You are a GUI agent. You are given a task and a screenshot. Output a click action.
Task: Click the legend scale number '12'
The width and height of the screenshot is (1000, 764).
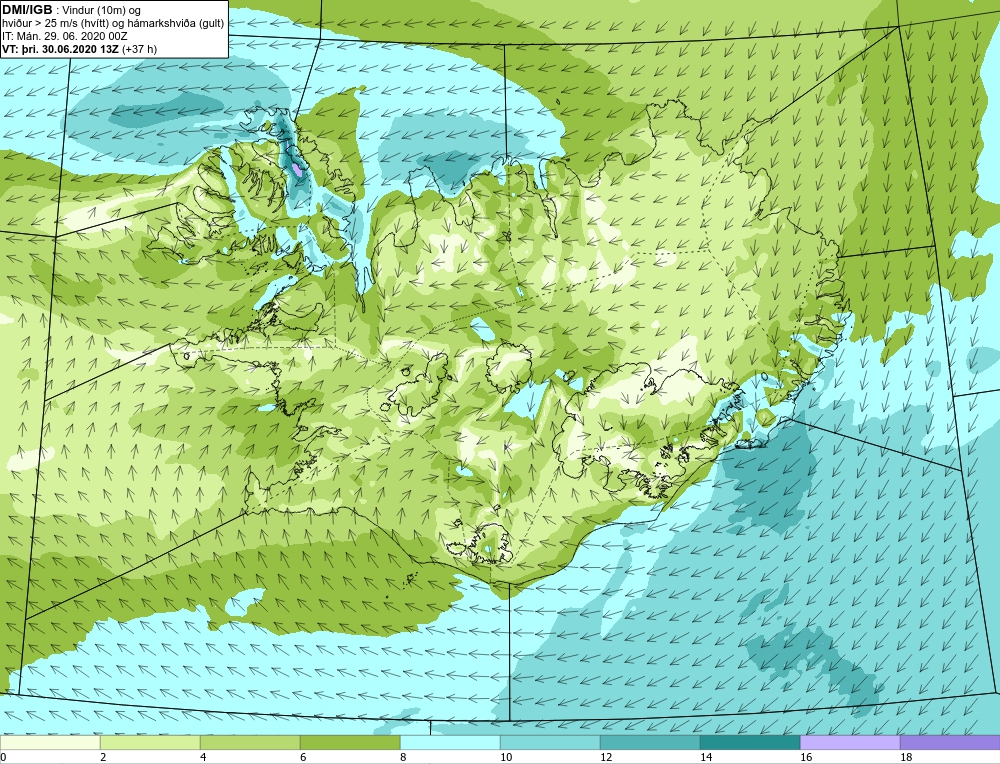click(606, 757)
